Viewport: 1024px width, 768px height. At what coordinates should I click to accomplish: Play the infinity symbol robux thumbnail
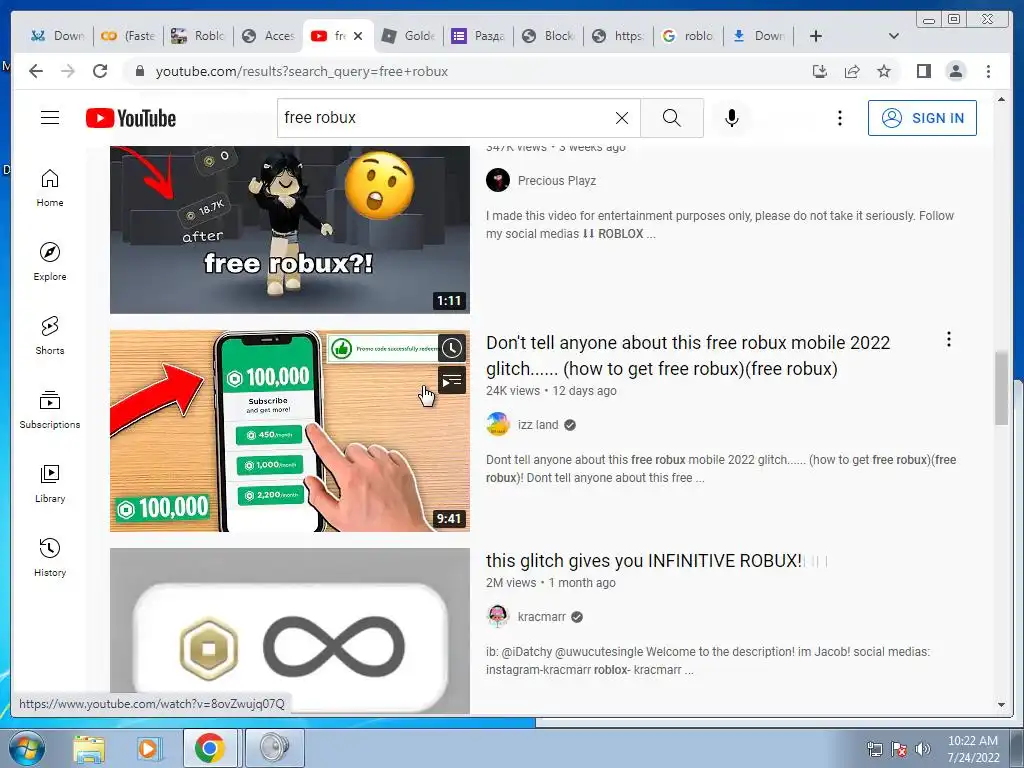pyautogui.click(x=290, y=631)
